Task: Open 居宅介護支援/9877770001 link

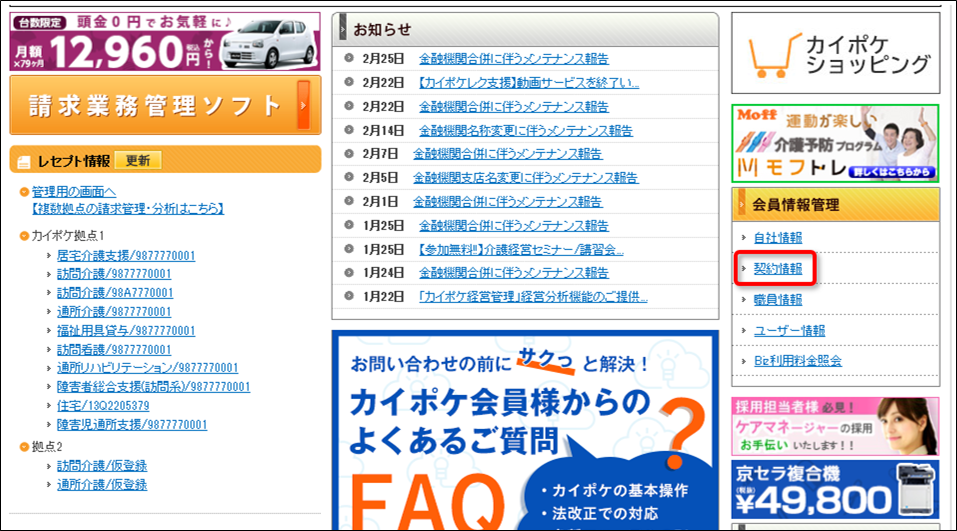Action: (x=126, y=255)
